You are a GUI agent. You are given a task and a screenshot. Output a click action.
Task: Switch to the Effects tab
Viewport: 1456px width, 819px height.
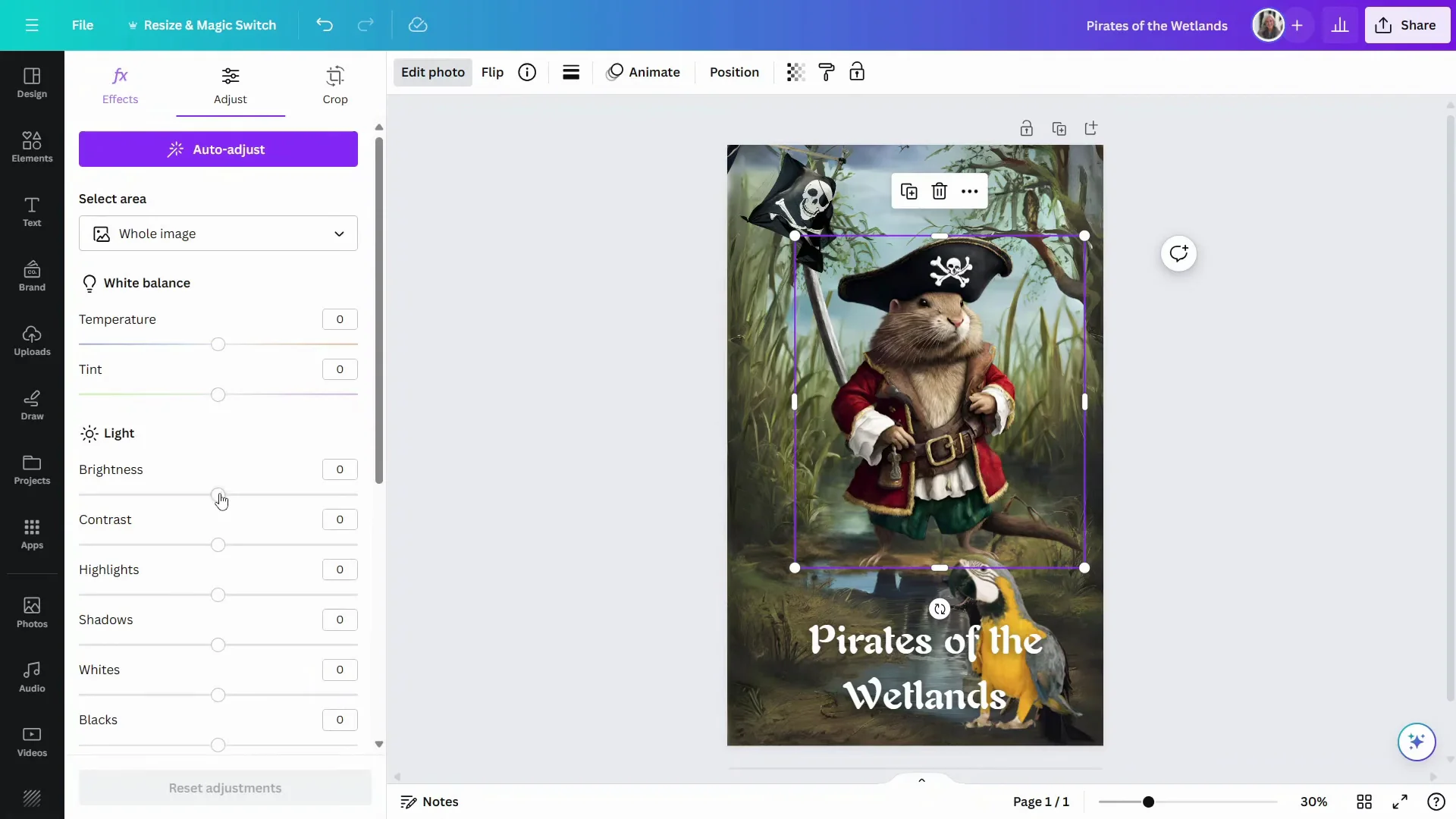pyautogui.click(x=120, y=85)
